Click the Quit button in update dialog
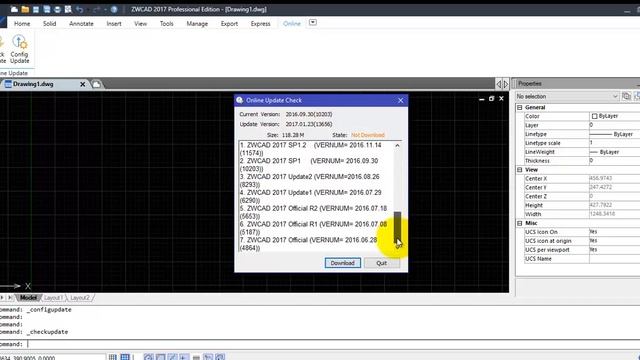Image resolution: width=640 pixels, height=360 pixels. pos(382,263)
